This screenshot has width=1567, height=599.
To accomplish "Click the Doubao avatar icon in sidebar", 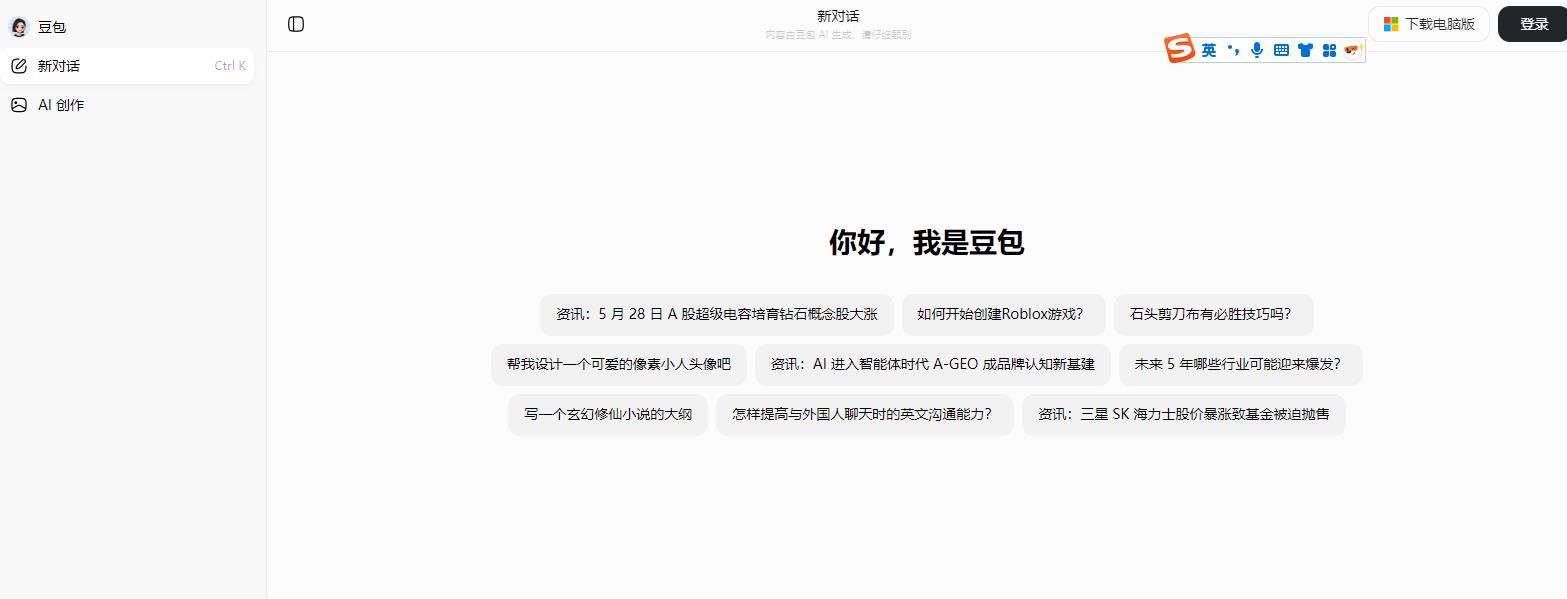I will [19, 27].
